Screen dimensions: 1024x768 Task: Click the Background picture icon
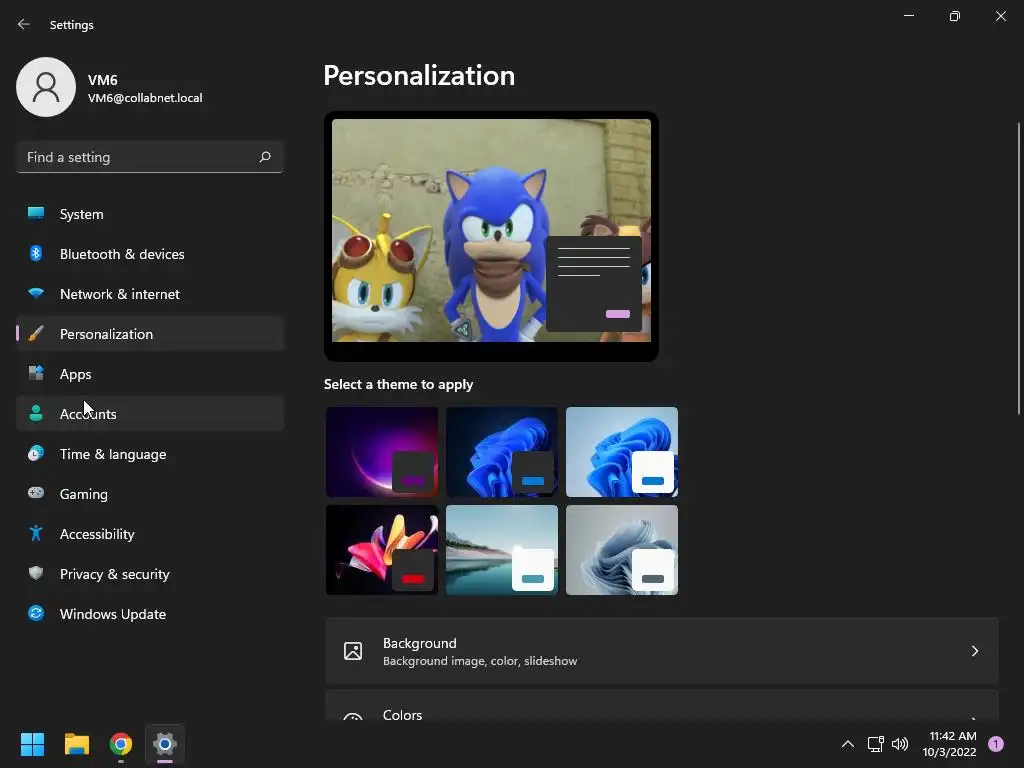pyautogui.click(x=353, y=651)
